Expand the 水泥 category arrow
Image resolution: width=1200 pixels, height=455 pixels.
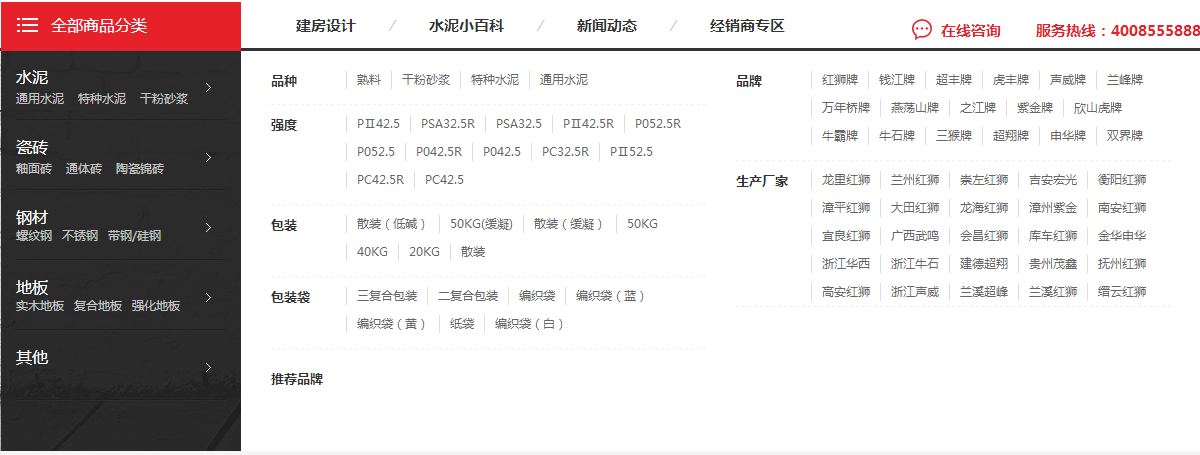[208, 87]
